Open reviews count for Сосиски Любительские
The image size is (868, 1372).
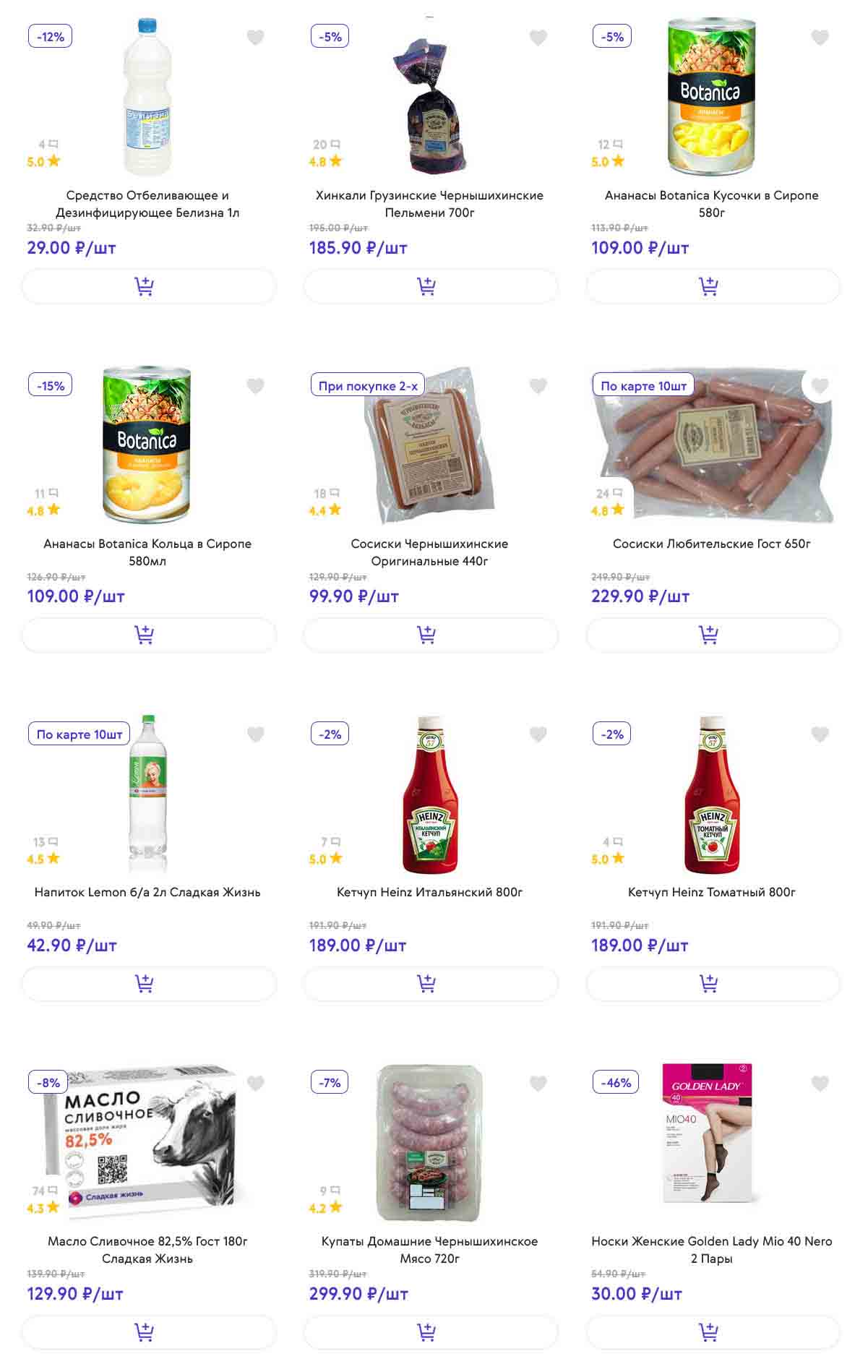pos(609,494)
